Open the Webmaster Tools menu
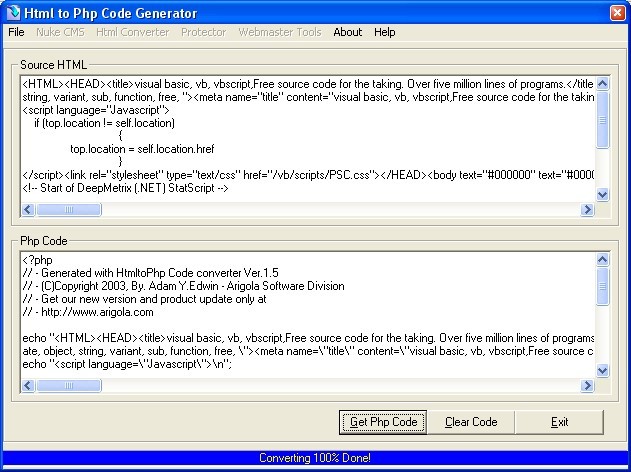Viewport: 631px width, 472px height. (x=280, y=32)
